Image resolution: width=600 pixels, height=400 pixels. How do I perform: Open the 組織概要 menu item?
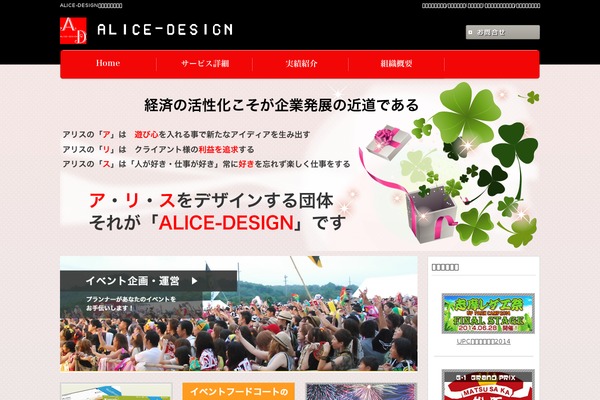pos(396,64)
